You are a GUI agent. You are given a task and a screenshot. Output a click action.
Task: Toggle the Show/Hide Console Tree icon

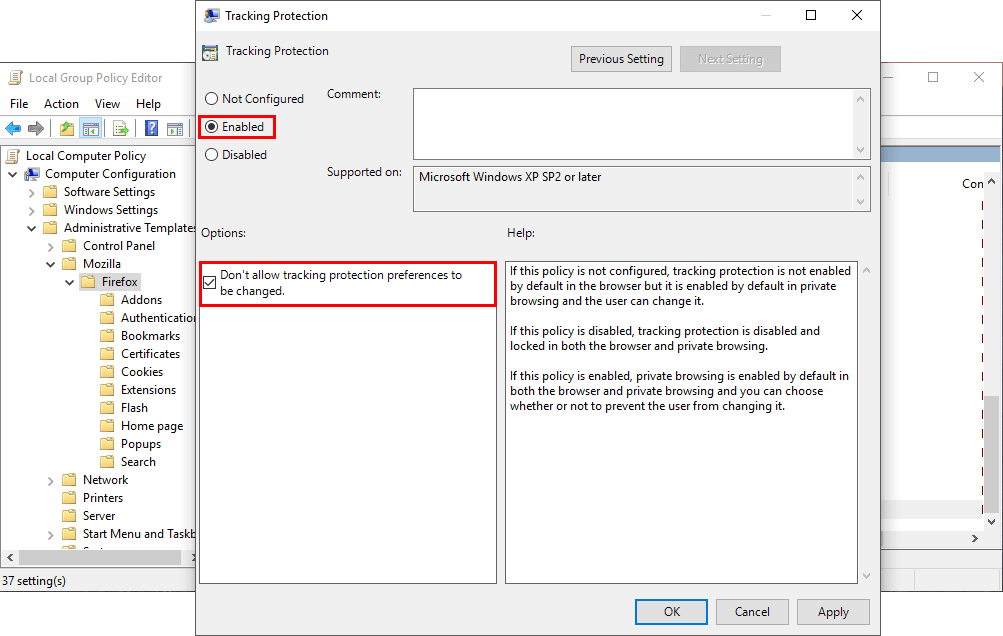(91, 127)
